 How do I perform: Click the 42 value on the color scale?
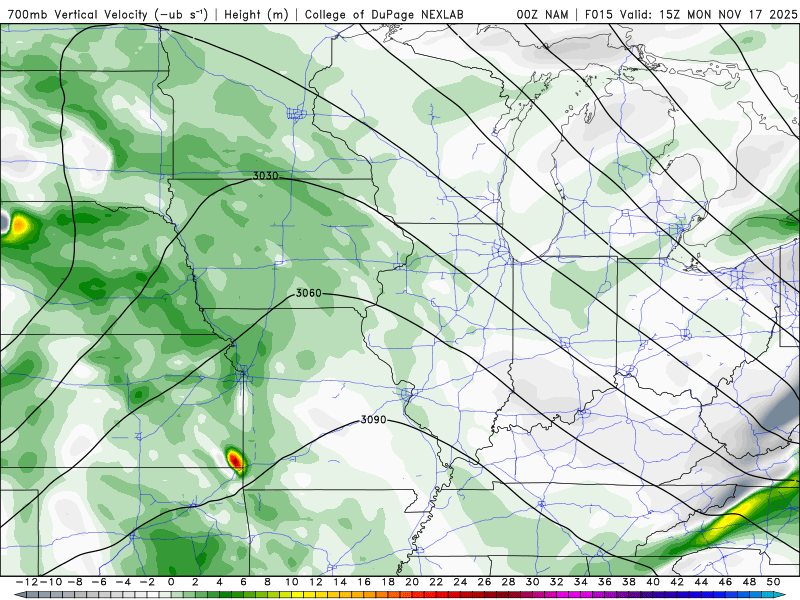(678, 582)
